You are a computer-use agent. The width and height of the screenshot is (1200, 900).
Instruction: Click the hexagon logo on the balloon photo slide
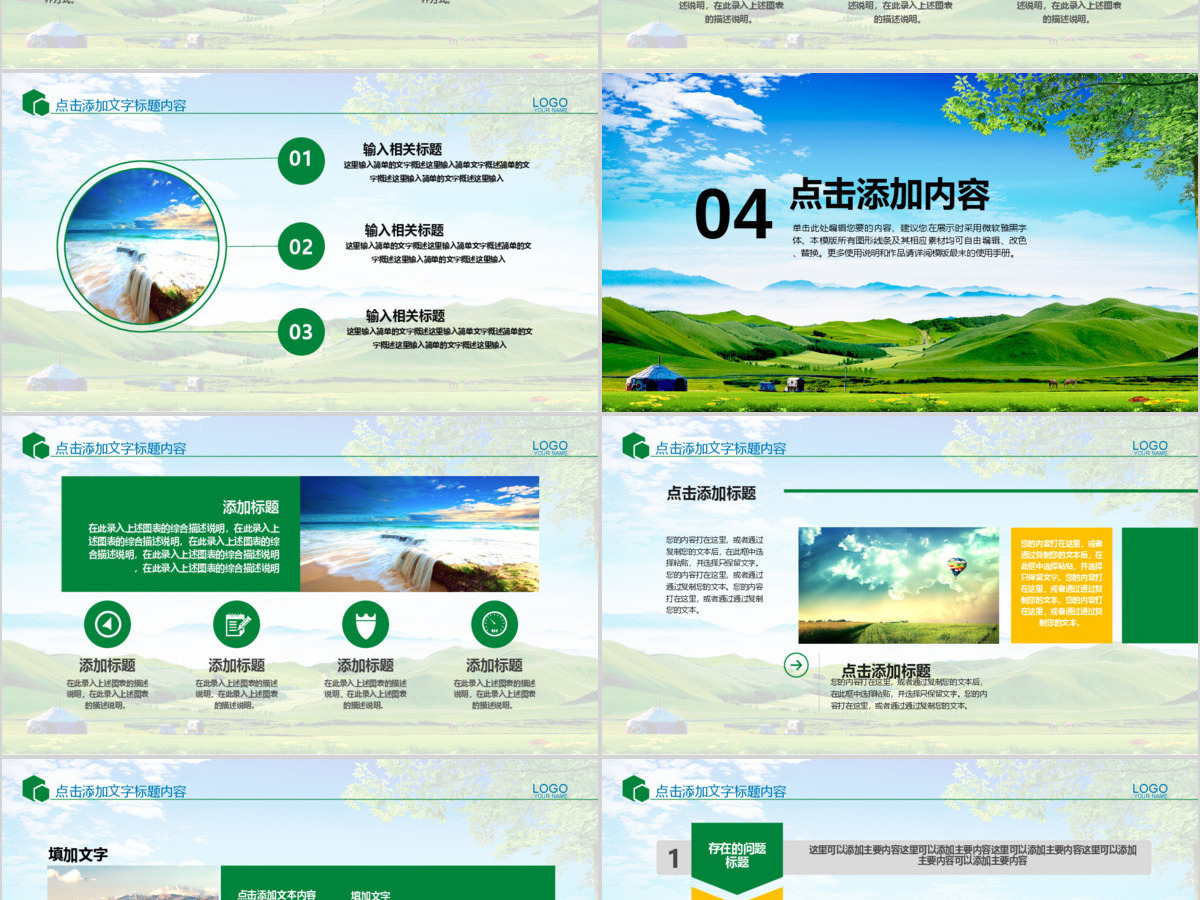click(x=636, y=446)
